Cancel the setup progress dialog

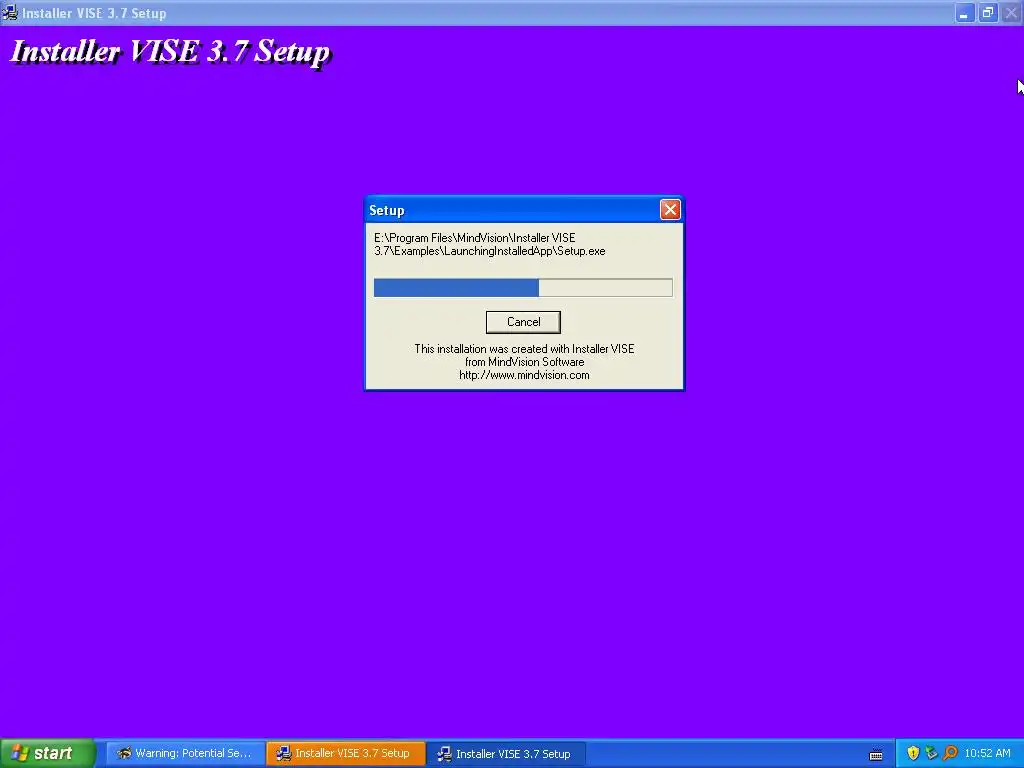click(523, 322)
